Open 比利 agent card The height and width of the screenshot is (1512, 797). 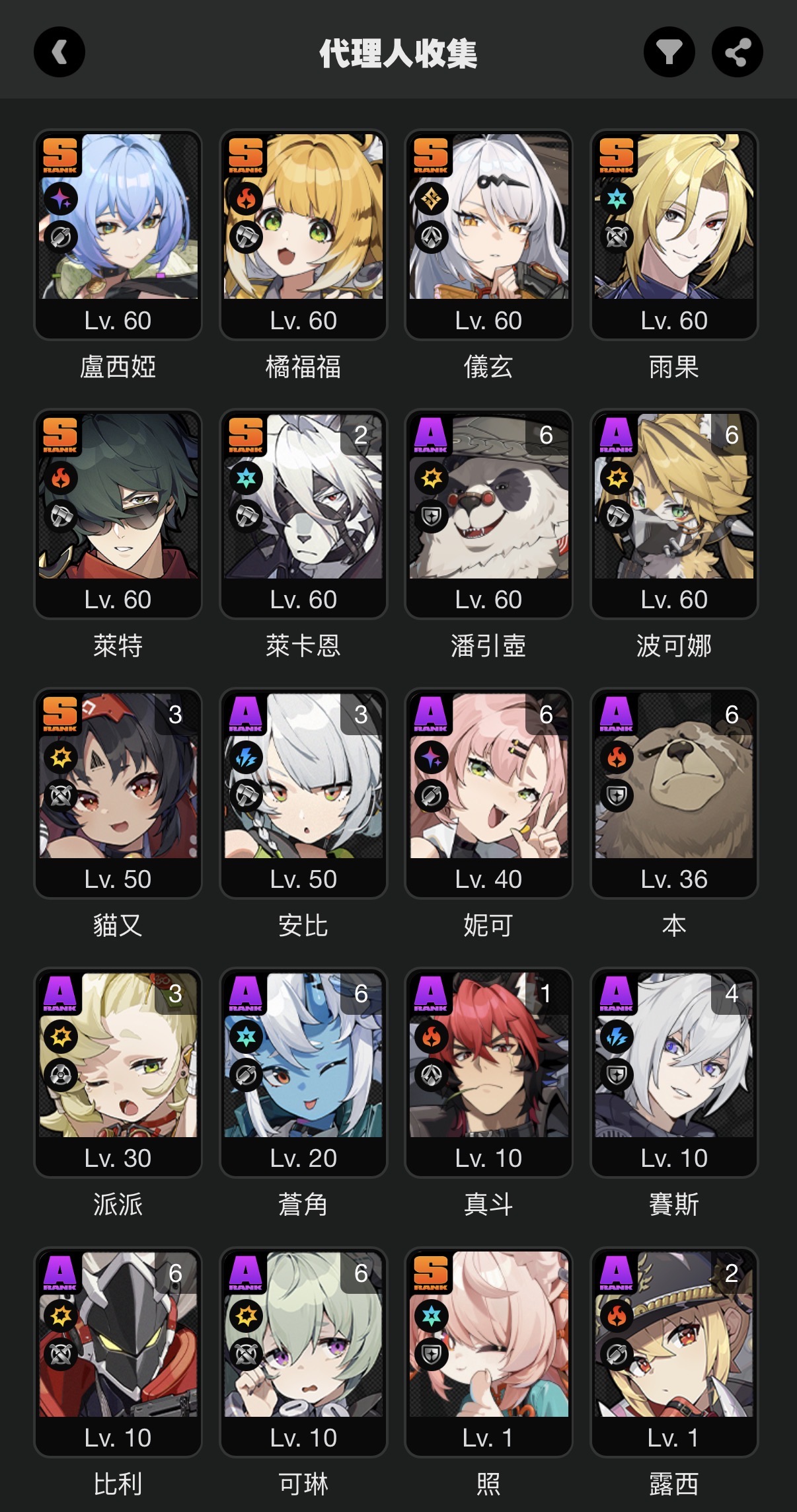point(118,1352)
